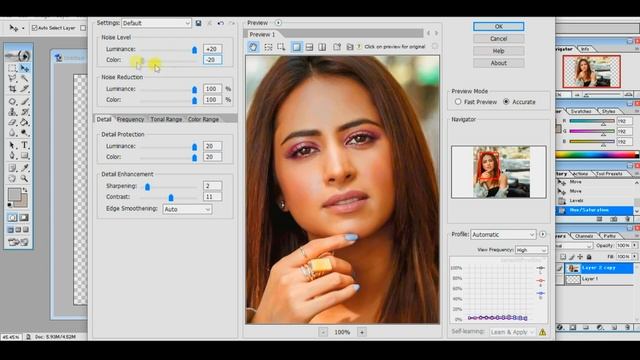
Task: Select the Preview 1 tab
Action: point(262,34)
